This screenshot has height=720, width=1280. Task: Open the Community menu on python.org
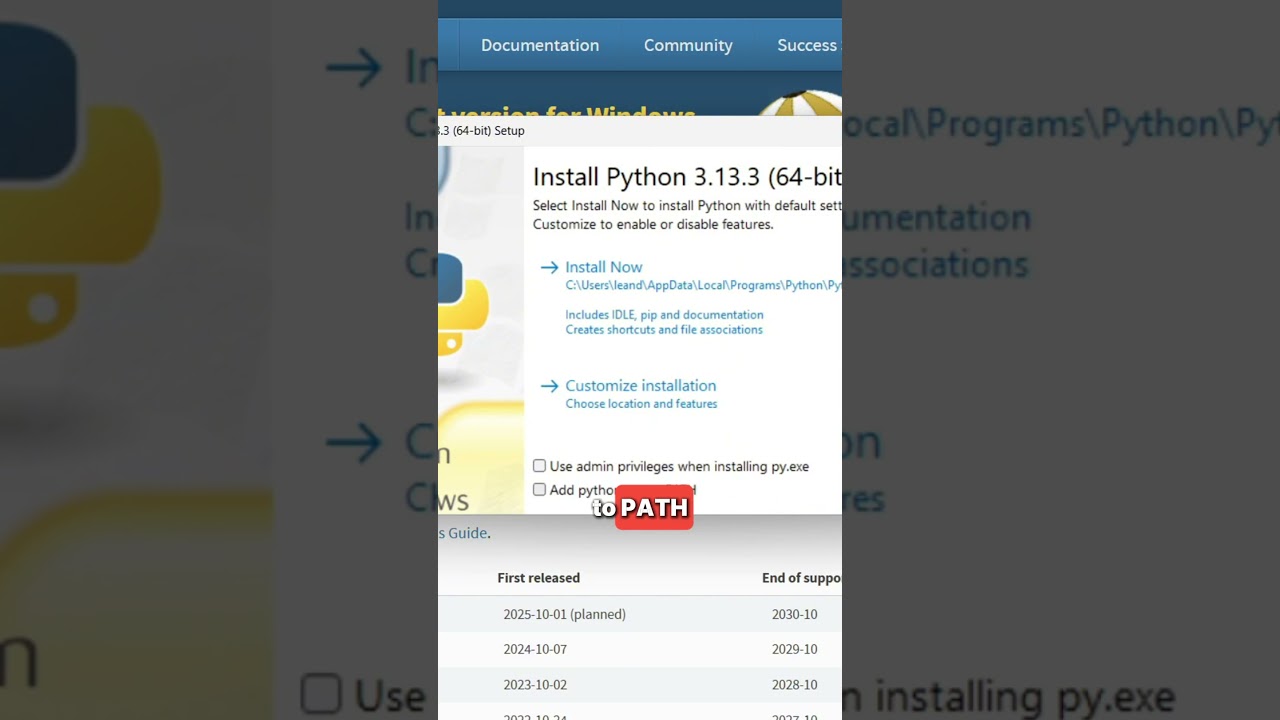[688, 45]
